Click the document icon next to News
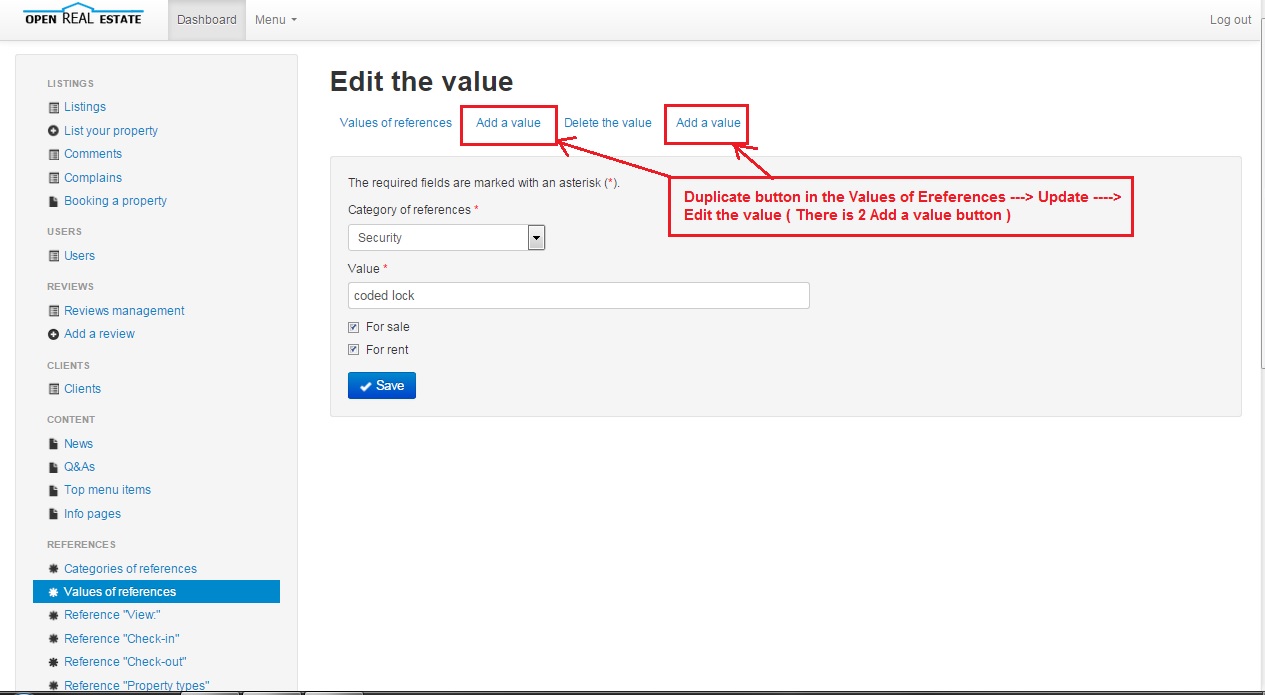The image size is (1265, 695). (54, 444)
